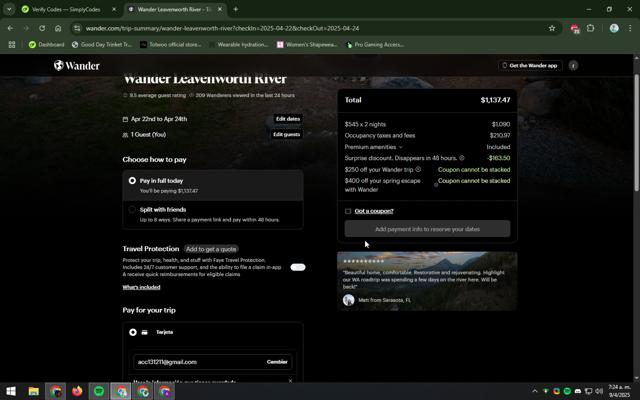This screenshot has width=640, height=400.
Task: Click the Edit dates button
Action: [x=288, y=119]
